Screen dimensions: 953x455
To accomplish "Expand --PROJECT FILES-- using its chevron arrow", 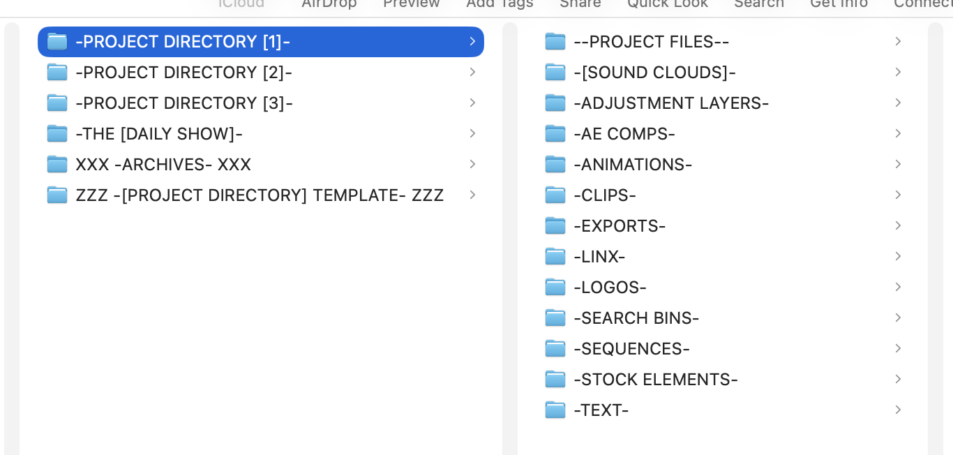I will [898, 41].
